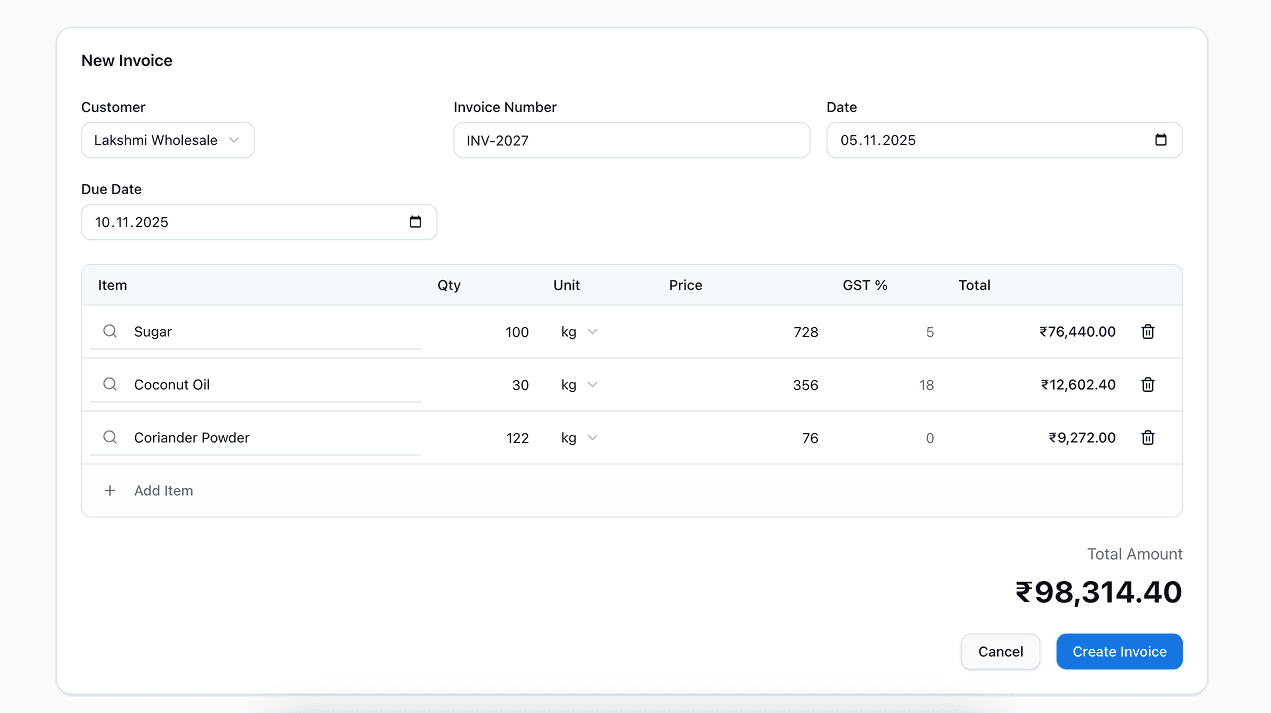The image size is (1271, 713).
Task: Remove Coconut Oil using the trash icon
Action: (1147, 384)
